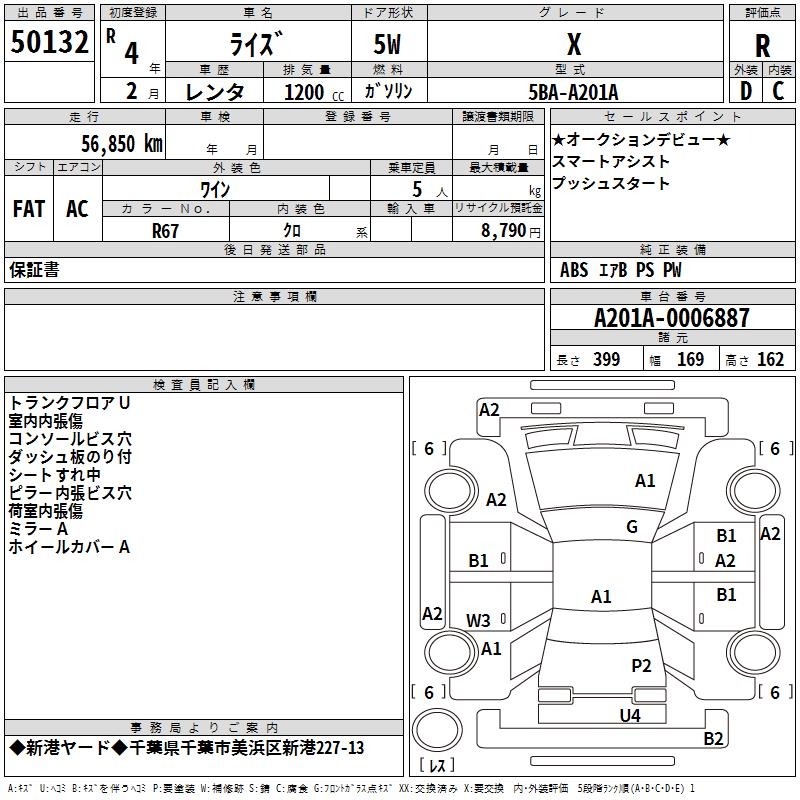Click interior grade C
The width and height of the screenshot is (800, 800).
click(x=778, y=91)
